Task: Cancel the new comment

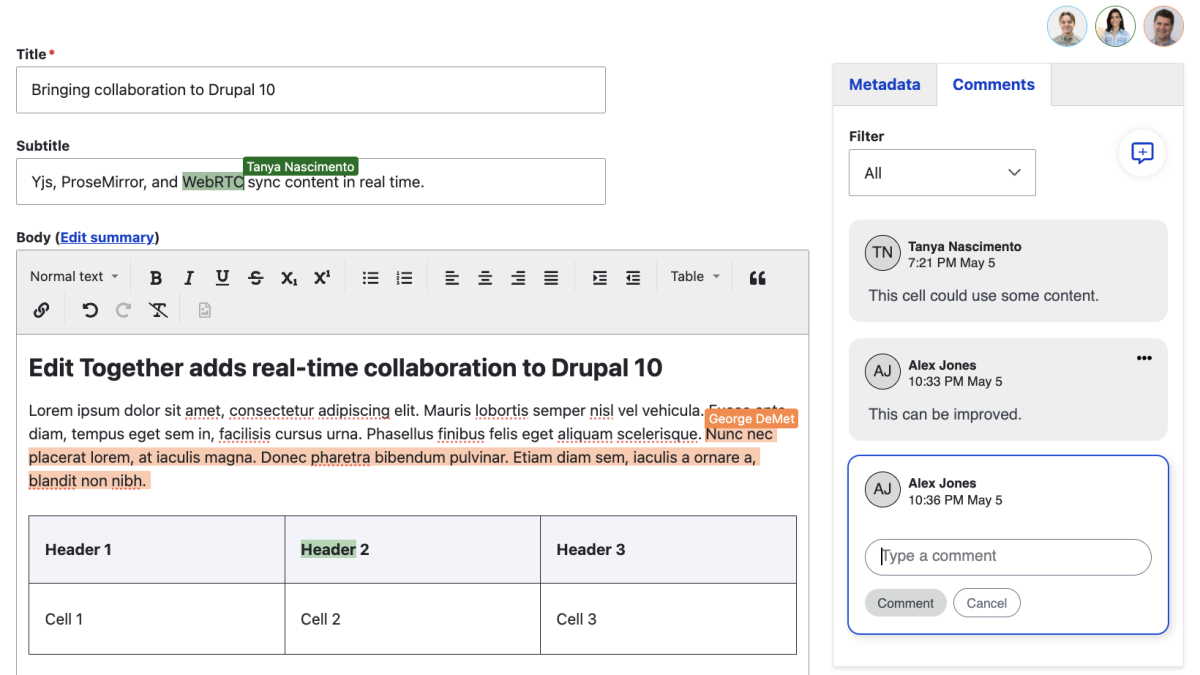Action: coord(986,603)
